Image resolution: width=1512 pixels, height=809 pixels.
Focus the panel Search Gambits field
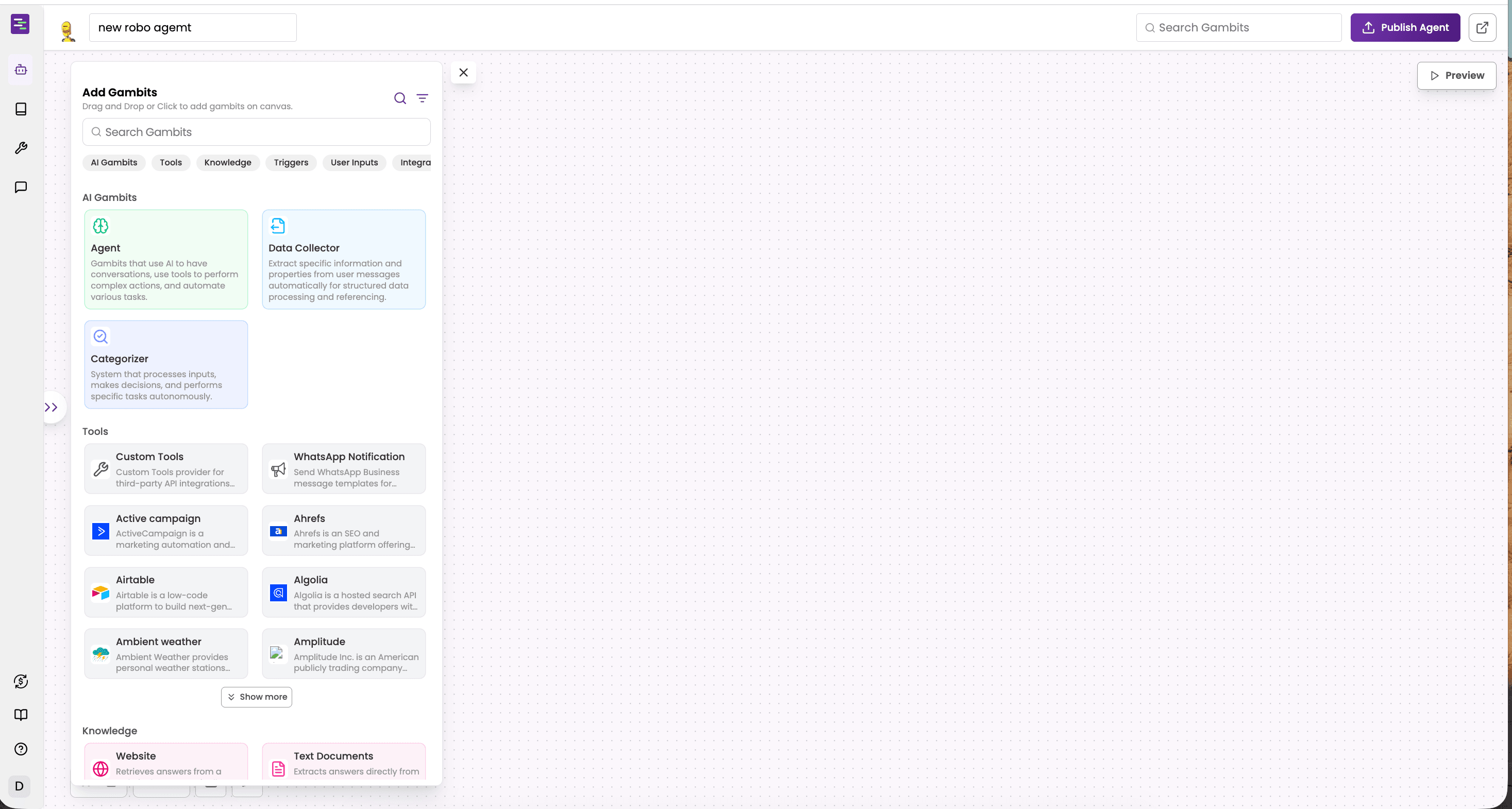click(x=257, y=132)
